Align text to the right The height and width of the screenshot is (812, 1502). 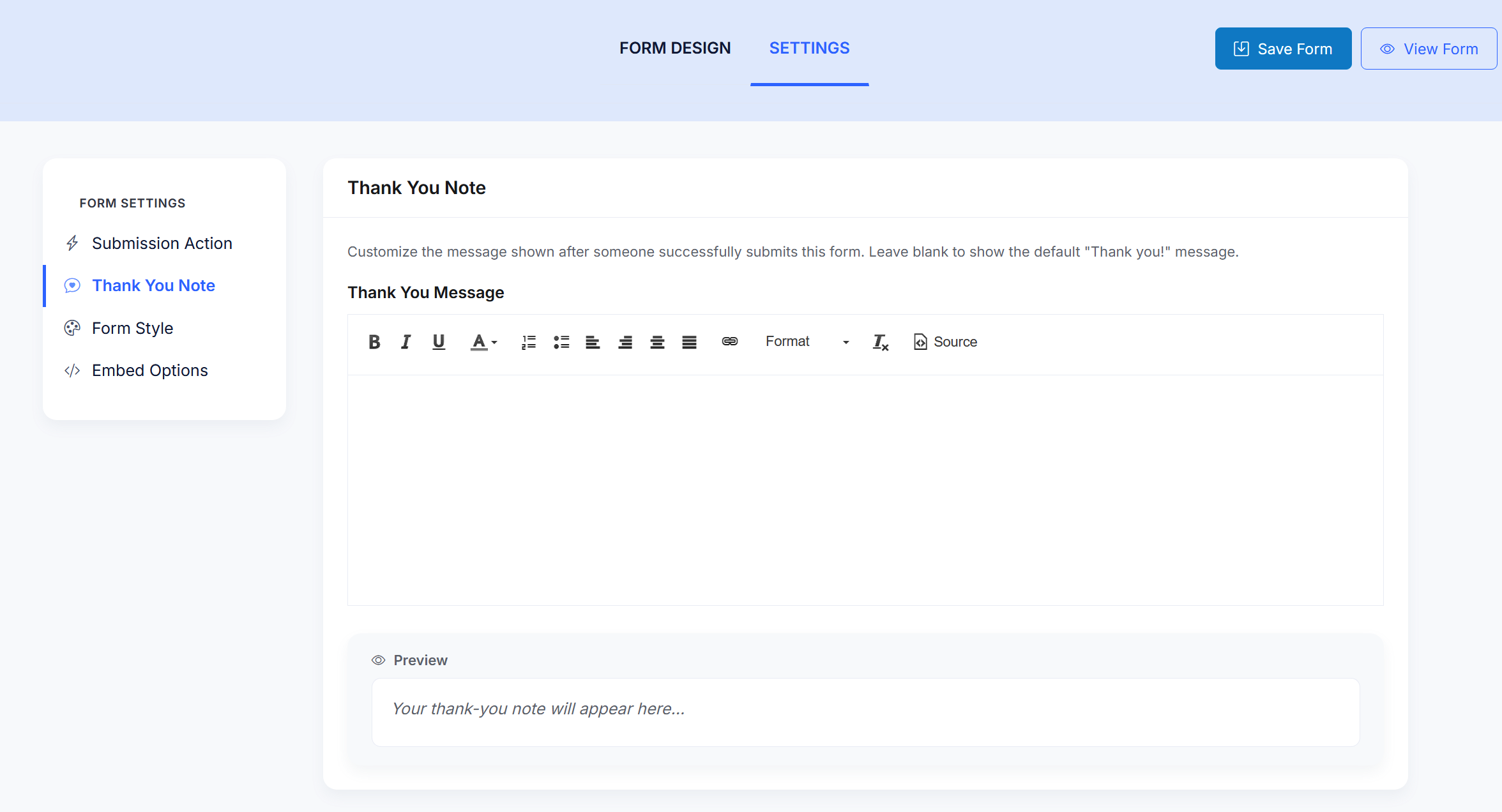[x=625, y=342]
